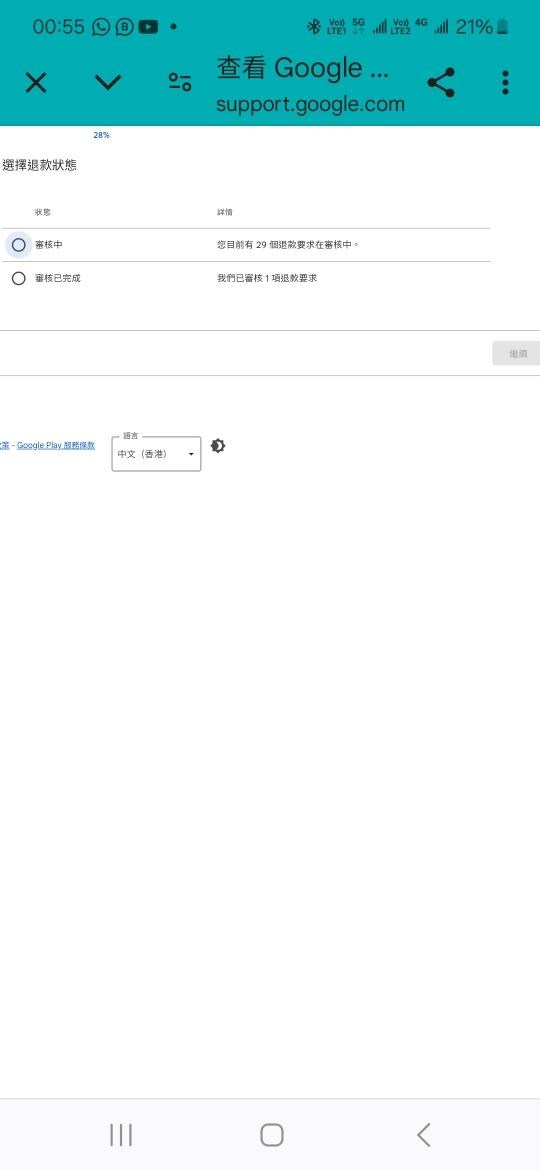Viewport: 540px width, 1170px height.
Task: Open the 語言 language dropdown
Action: coord(156,454)
